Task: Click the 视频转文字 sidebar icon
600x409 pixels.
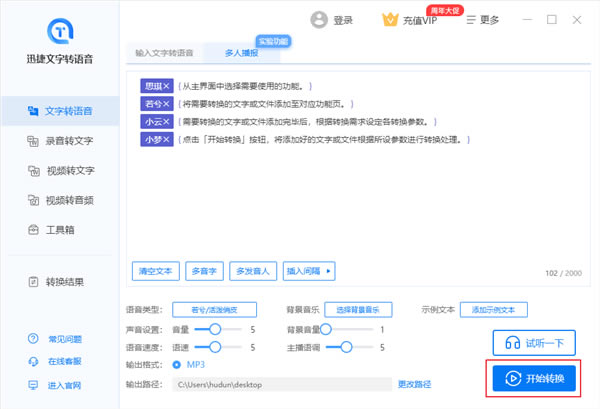Action: [x=34, y=171]
